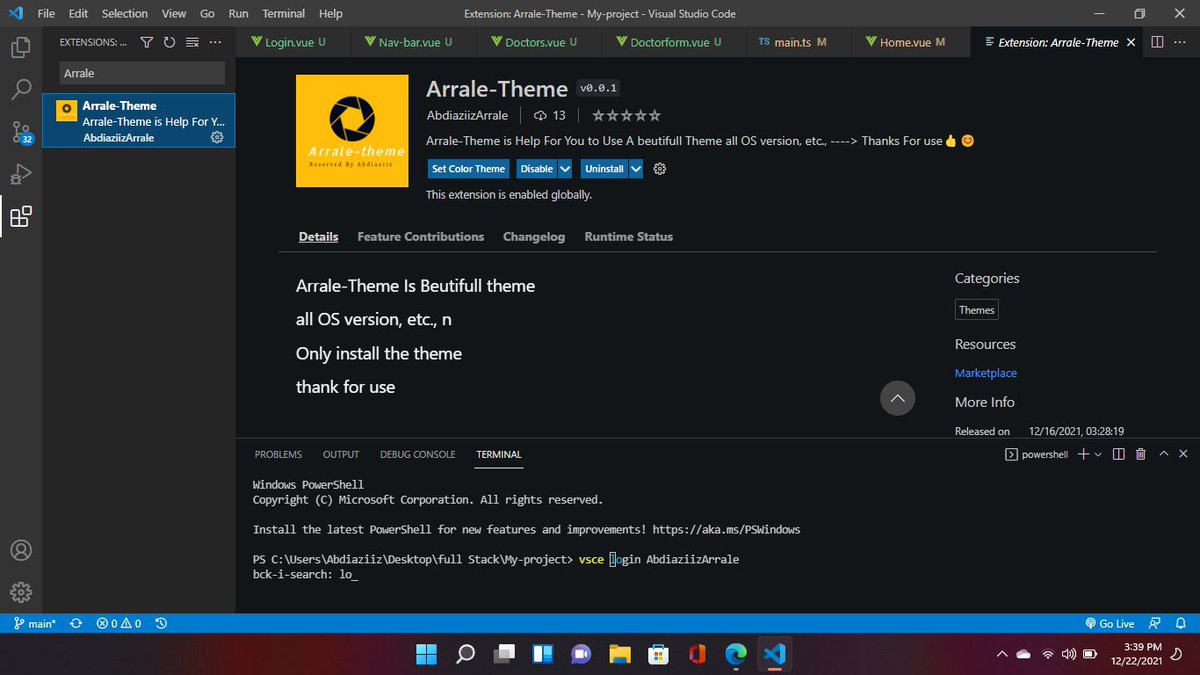
Task: Switch to the Problems panel tab
Action: [x=278, y=454]
